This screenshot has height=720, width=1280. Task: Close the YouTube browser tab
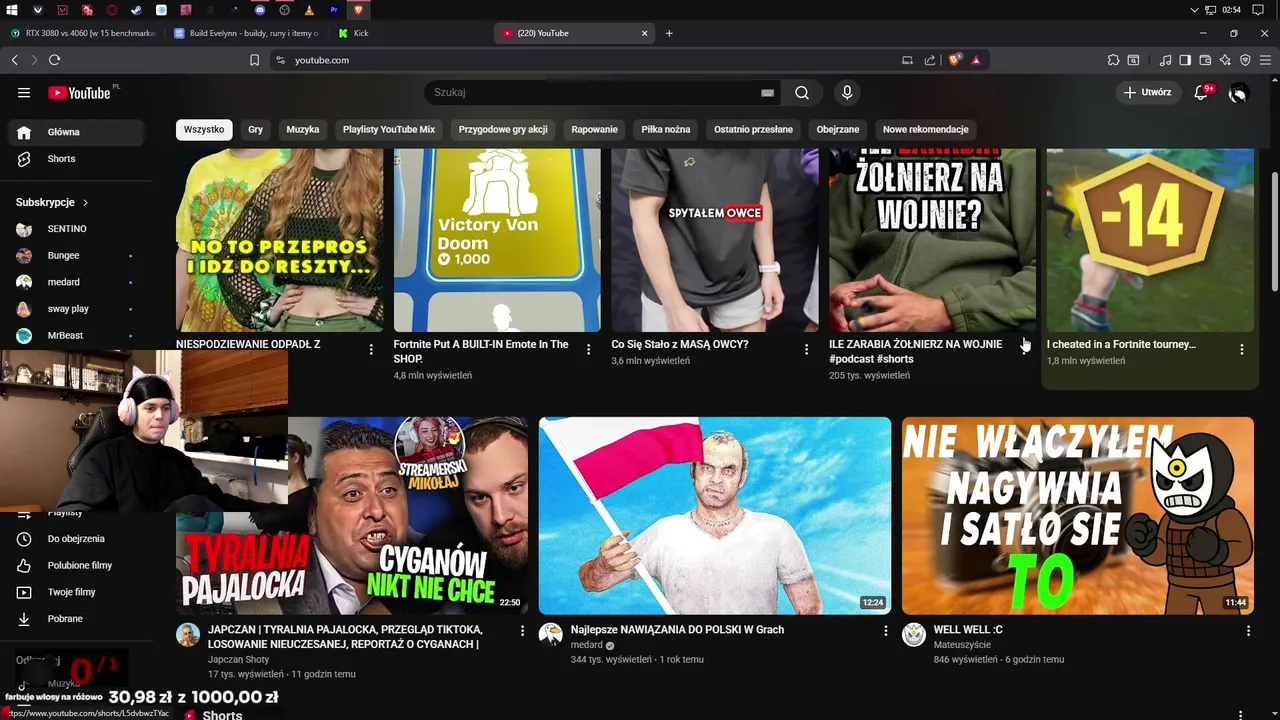(x=645, y=33)
